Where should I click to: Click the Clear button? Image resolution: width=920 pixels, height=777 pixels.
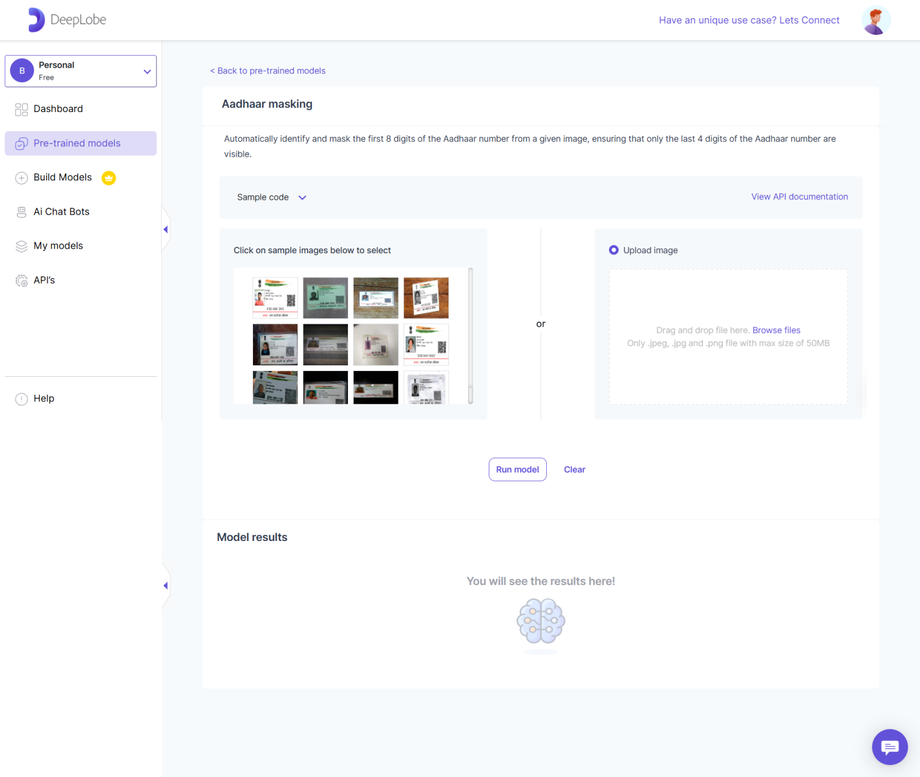point(574,469)
